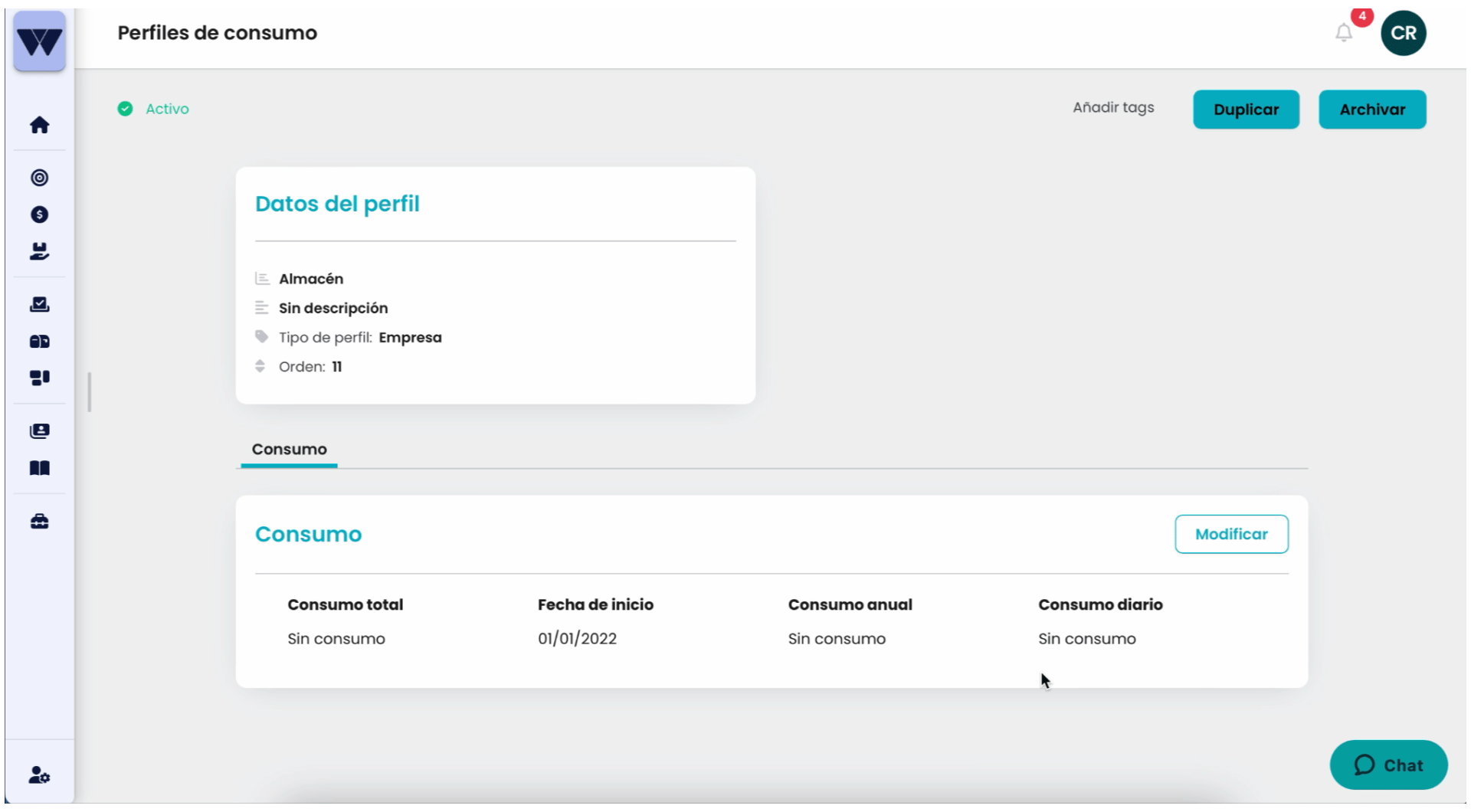Click the Modificar button in Consumo

tap(1232, 534)
